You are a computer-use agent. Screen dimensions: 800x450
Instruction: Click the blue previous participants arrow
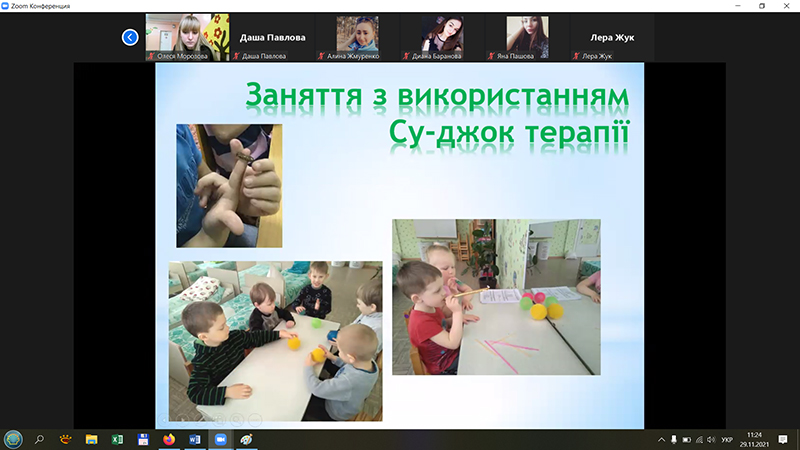tap(130, 37)
